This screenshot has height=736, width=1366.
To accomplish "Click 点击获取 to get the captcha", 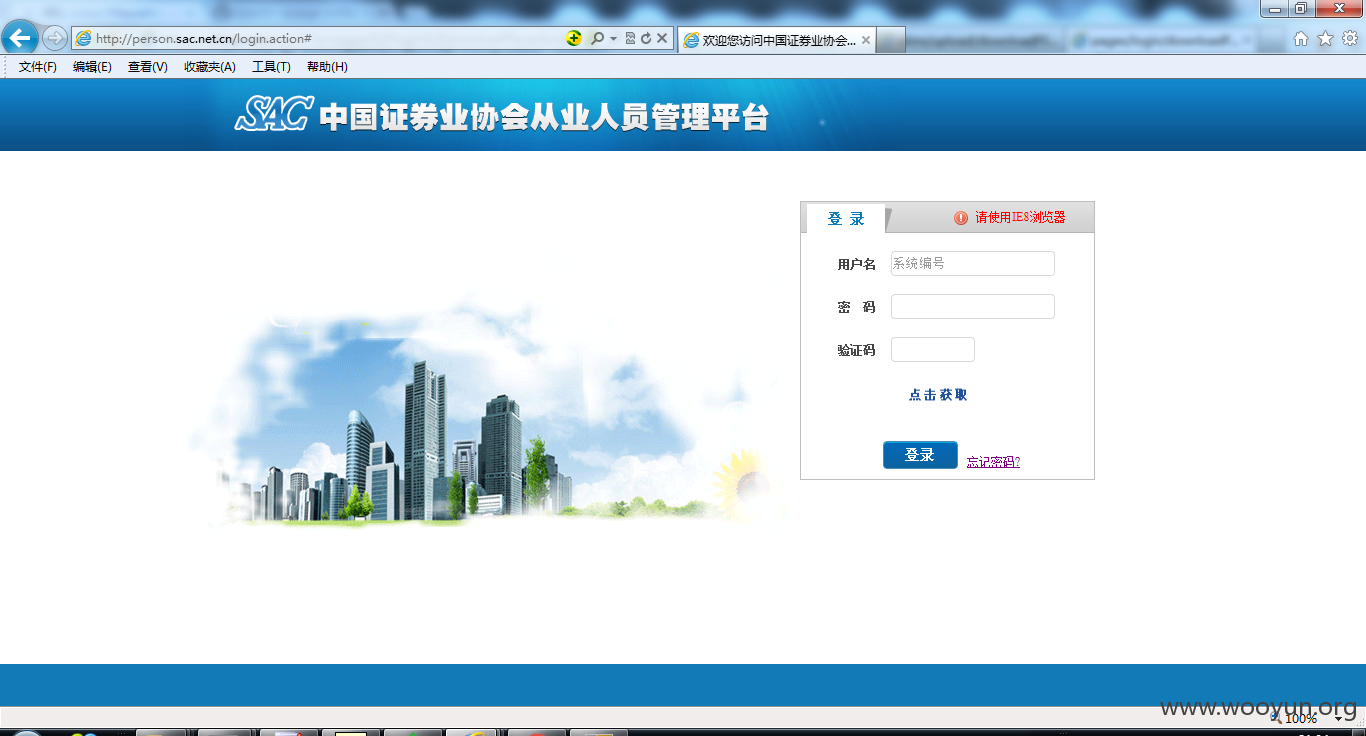I will [x=938, y=395].
